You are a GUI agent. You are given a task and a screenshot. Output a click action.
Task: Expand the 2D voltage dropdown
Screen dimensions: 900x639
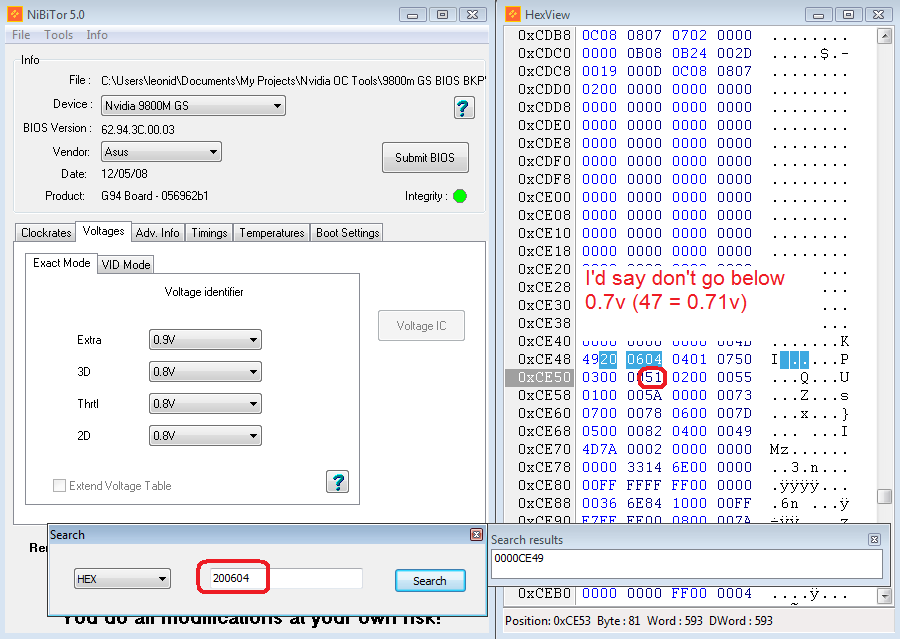[205, 436]
